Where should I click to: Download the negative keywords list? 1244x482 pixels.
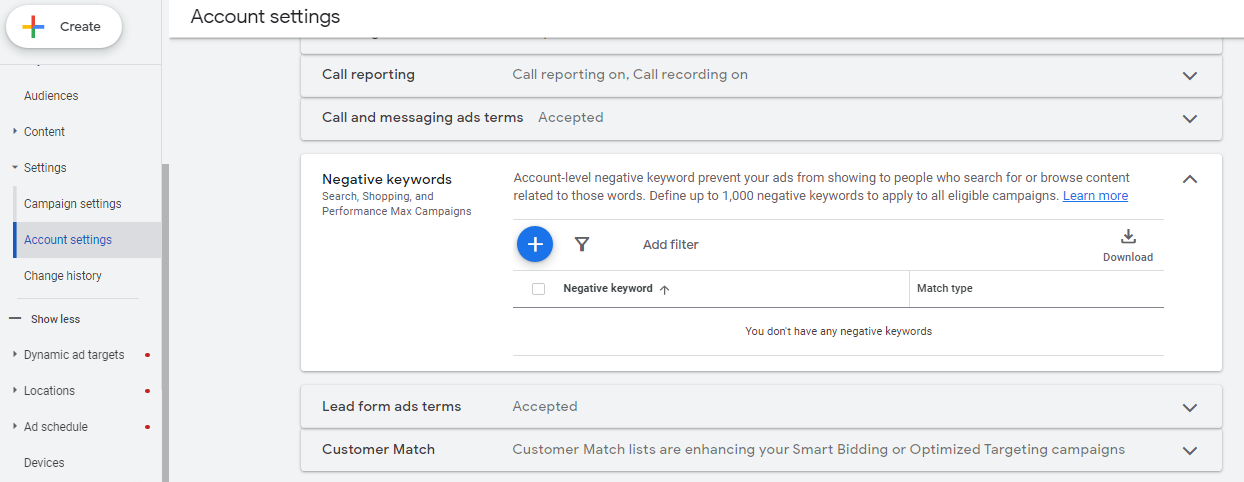point(1127,245)
